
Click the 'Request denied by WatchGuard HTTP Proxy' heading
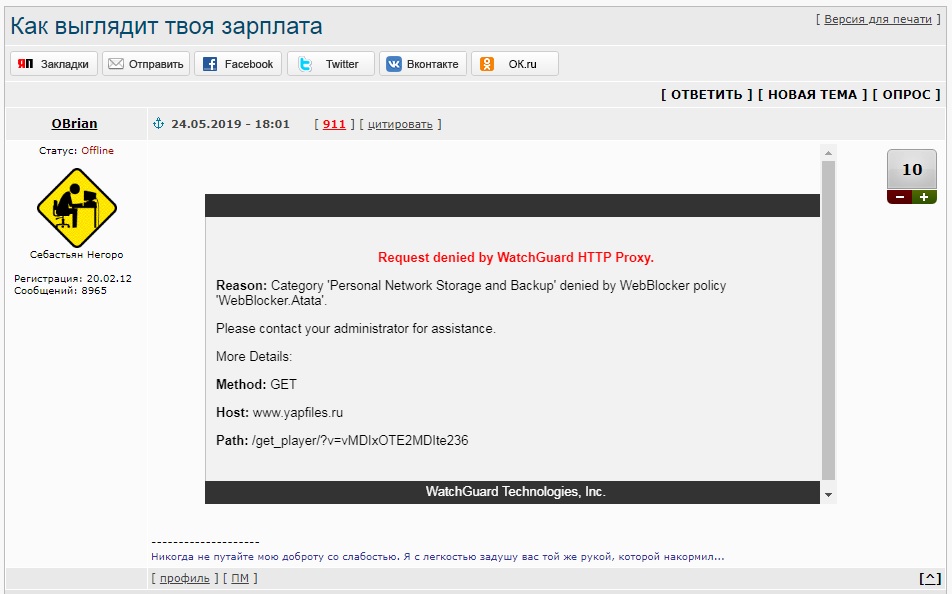pos(515,258)
